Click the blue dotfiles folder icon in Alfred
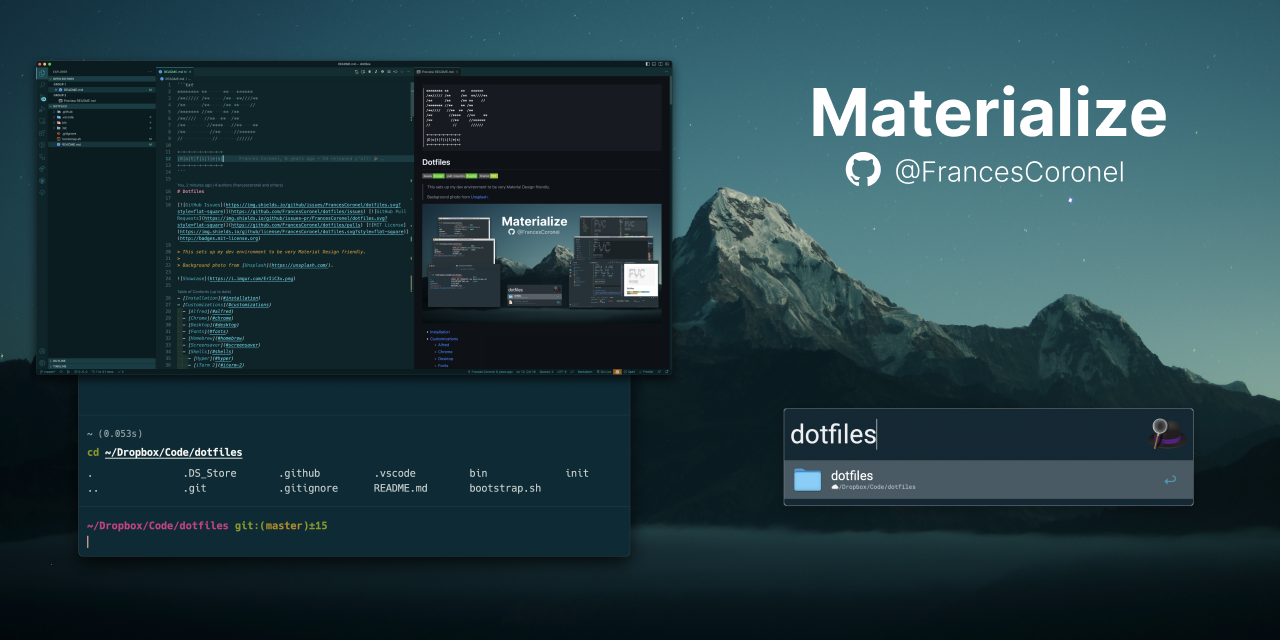This screenshot has width=1280, height=640. click(807, 479)
